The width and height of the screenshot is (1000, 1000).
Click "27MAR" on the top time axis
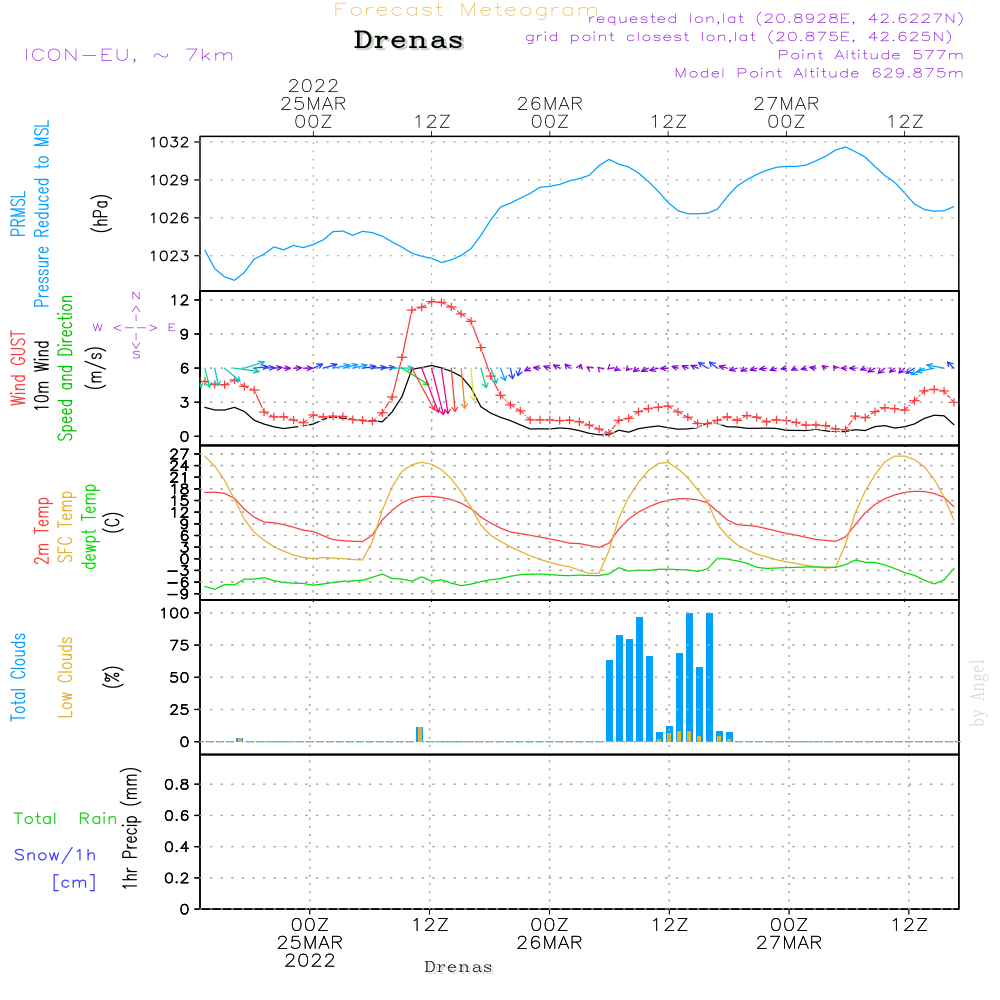coord(786,104)
